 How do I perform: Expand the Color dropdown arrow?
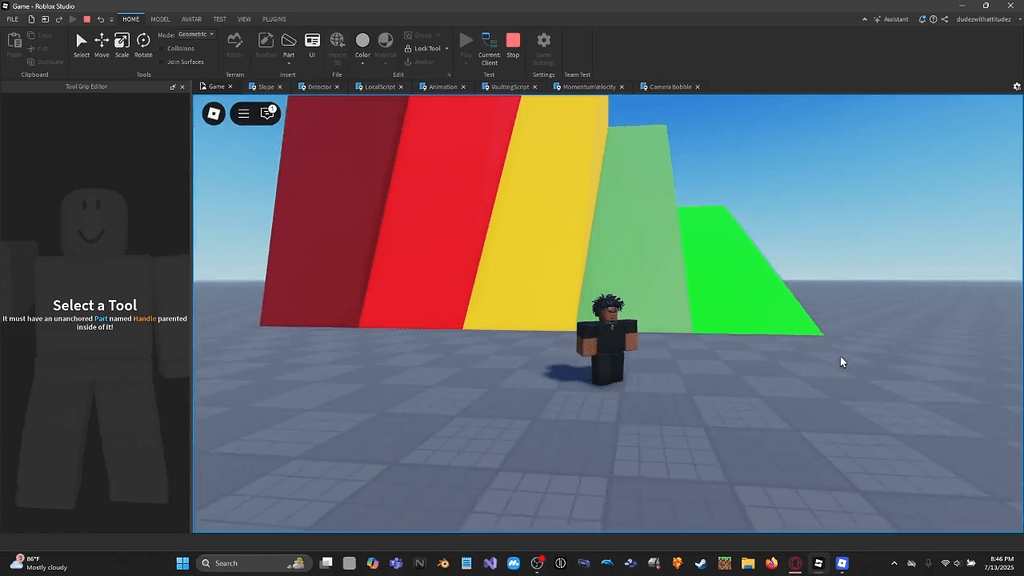(x=363, y=62)
